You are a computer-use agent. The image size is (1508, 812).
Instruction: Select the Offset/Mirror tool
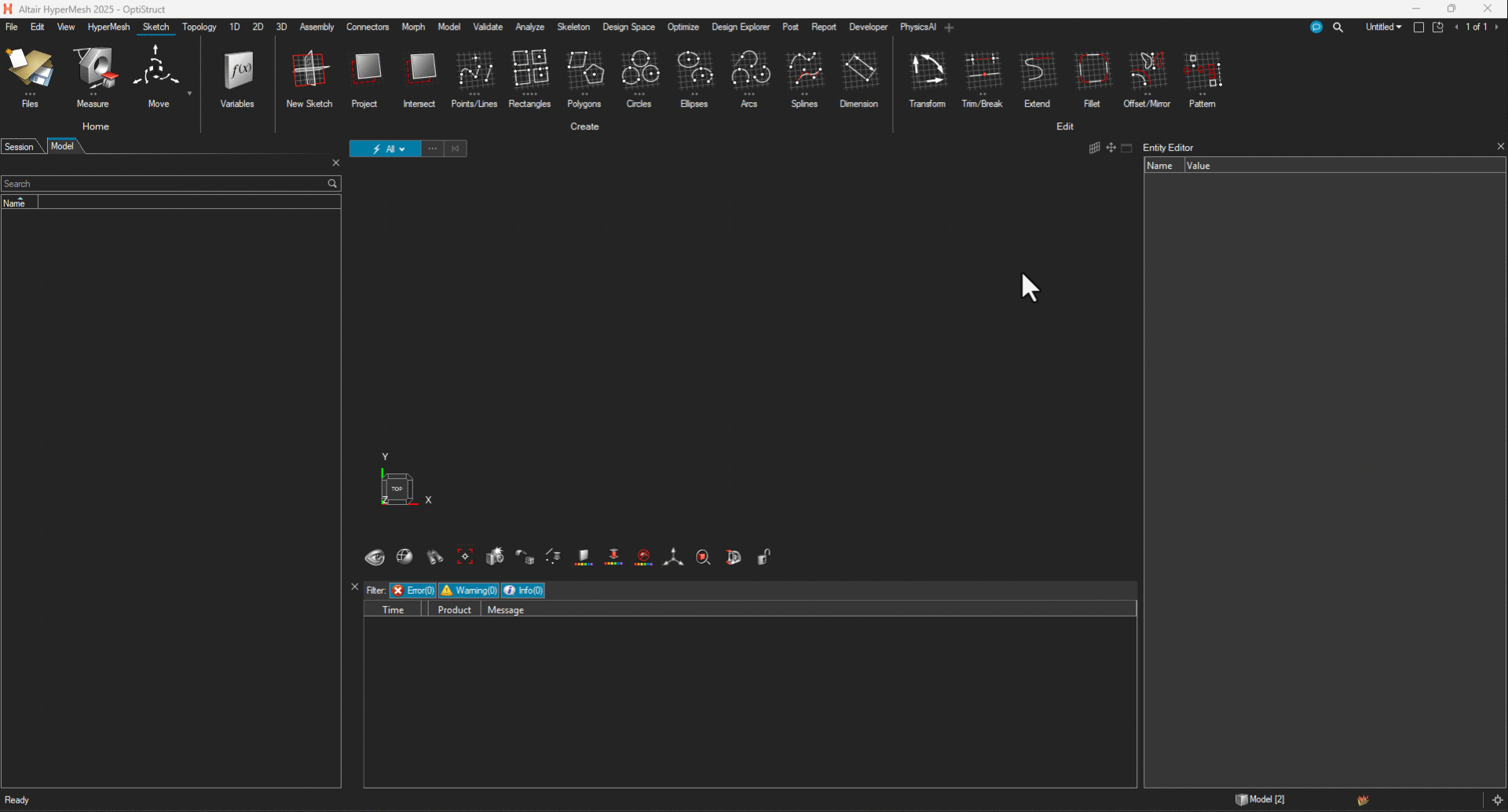click(1147, 77)
